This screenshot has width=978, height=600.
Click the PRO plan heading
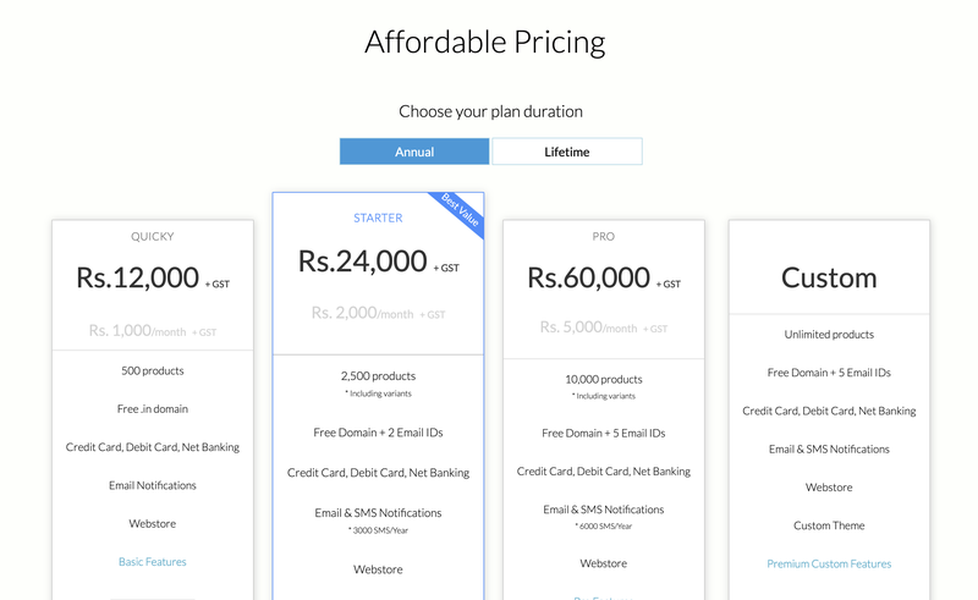pos(603,236)
